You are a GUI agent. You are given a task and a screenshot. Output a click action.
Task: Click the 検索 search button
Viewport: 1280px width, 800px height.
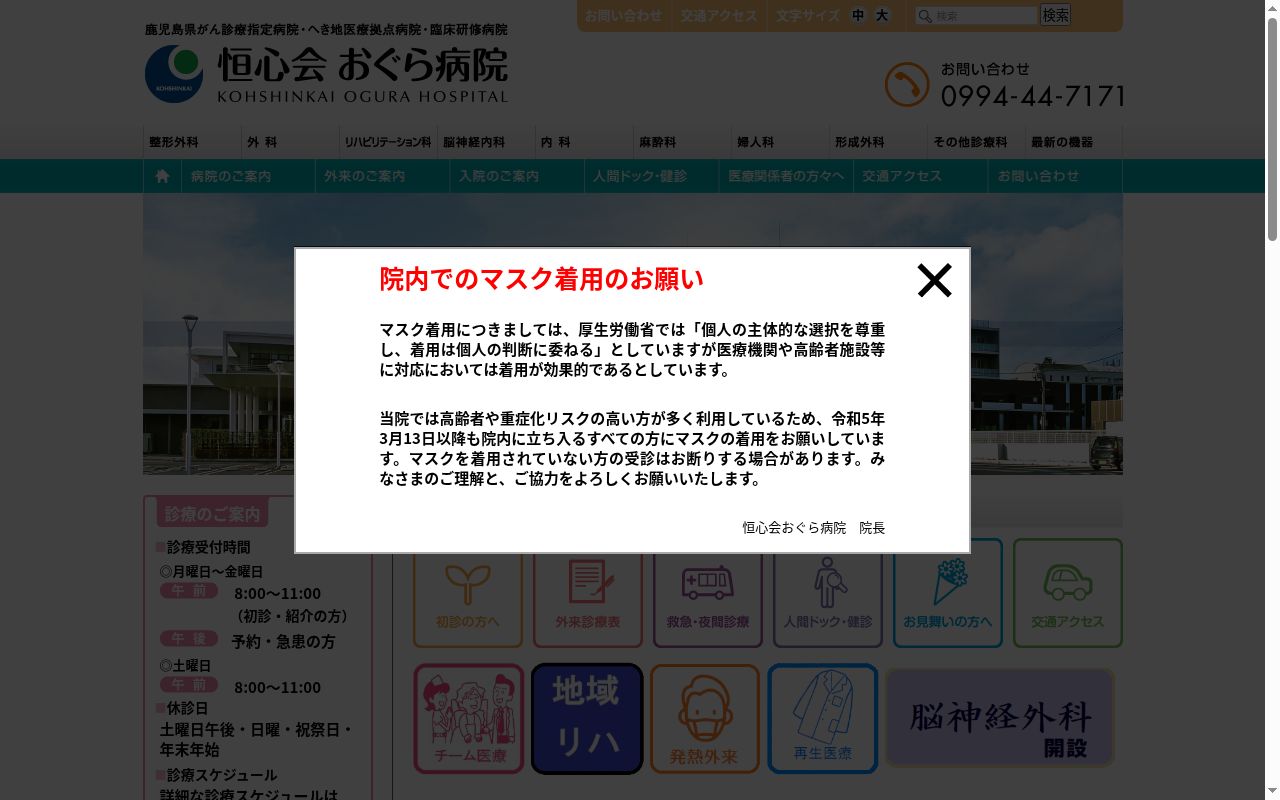(x=1055, y=15)
